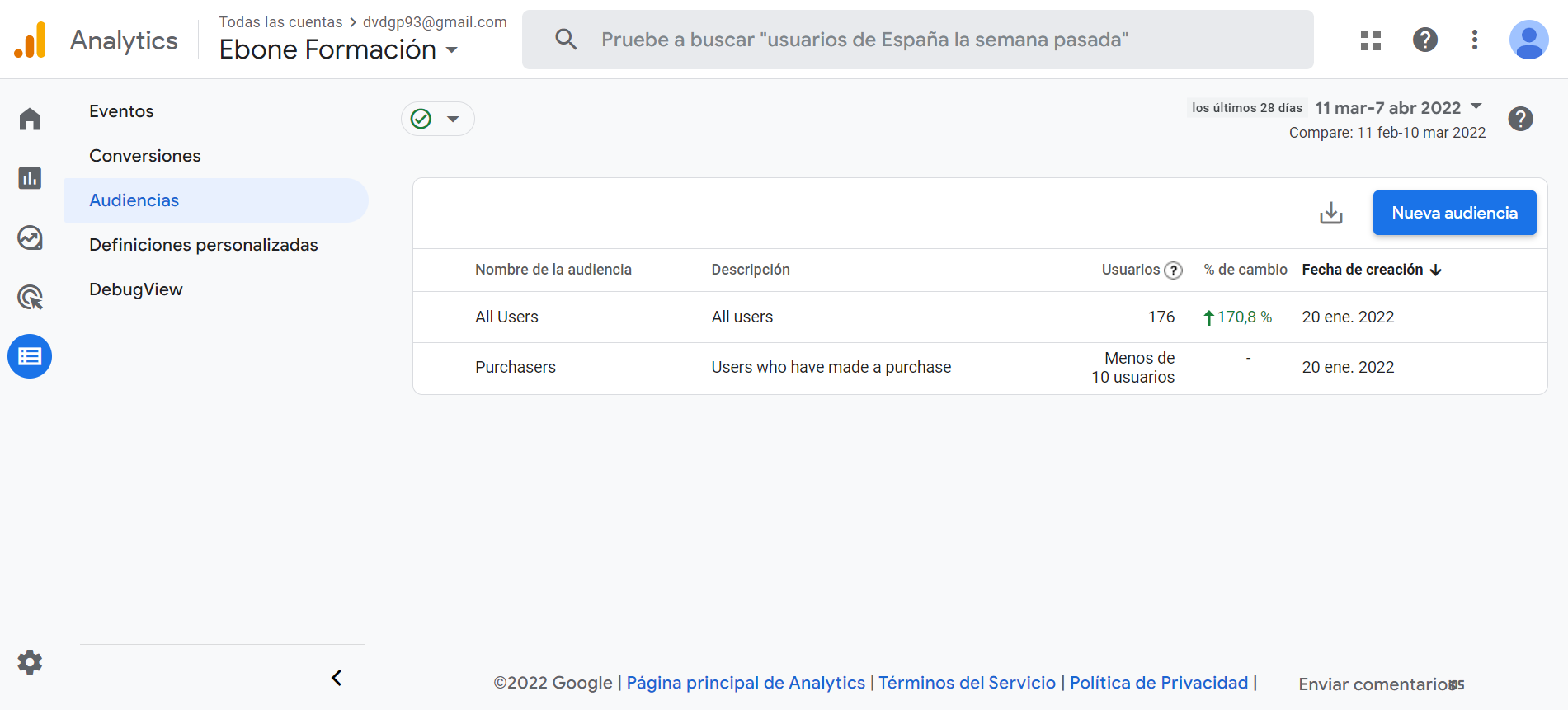Image resolution: width=1568 pixels, height=710 pixels.
Task: Click the Configure list icon in sidebar
Action: click(x=30, y=356)
